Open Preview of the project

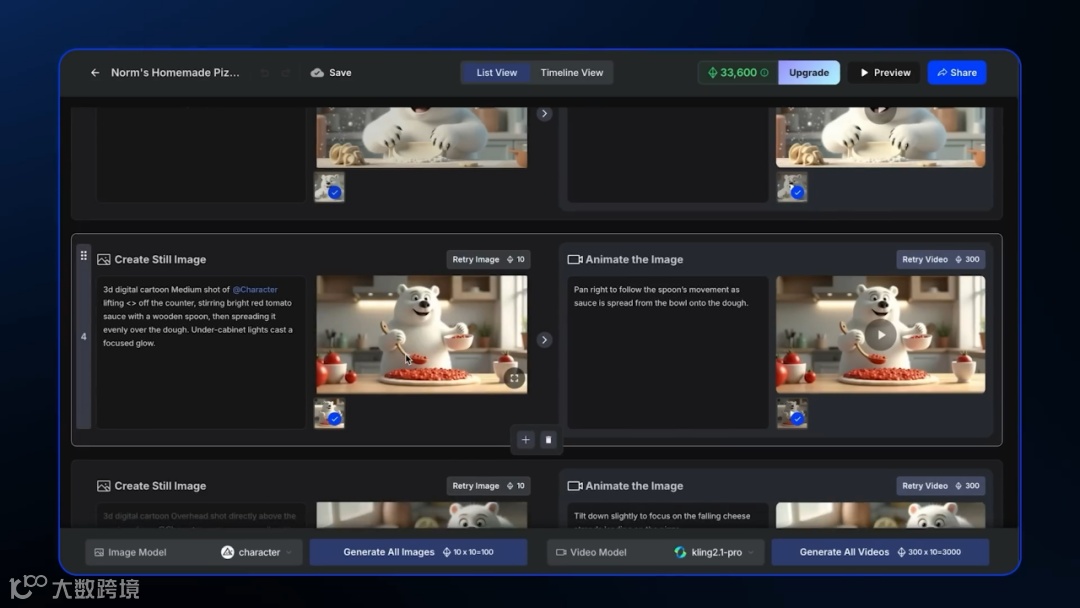pos(884,72)
